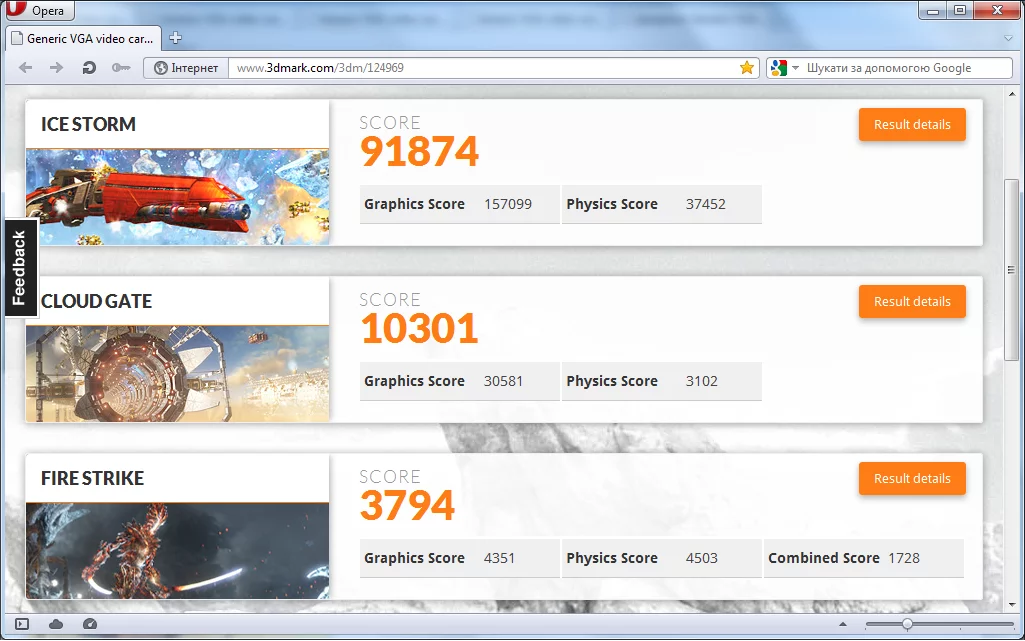Focus the address bar URL field

[484, 68]
